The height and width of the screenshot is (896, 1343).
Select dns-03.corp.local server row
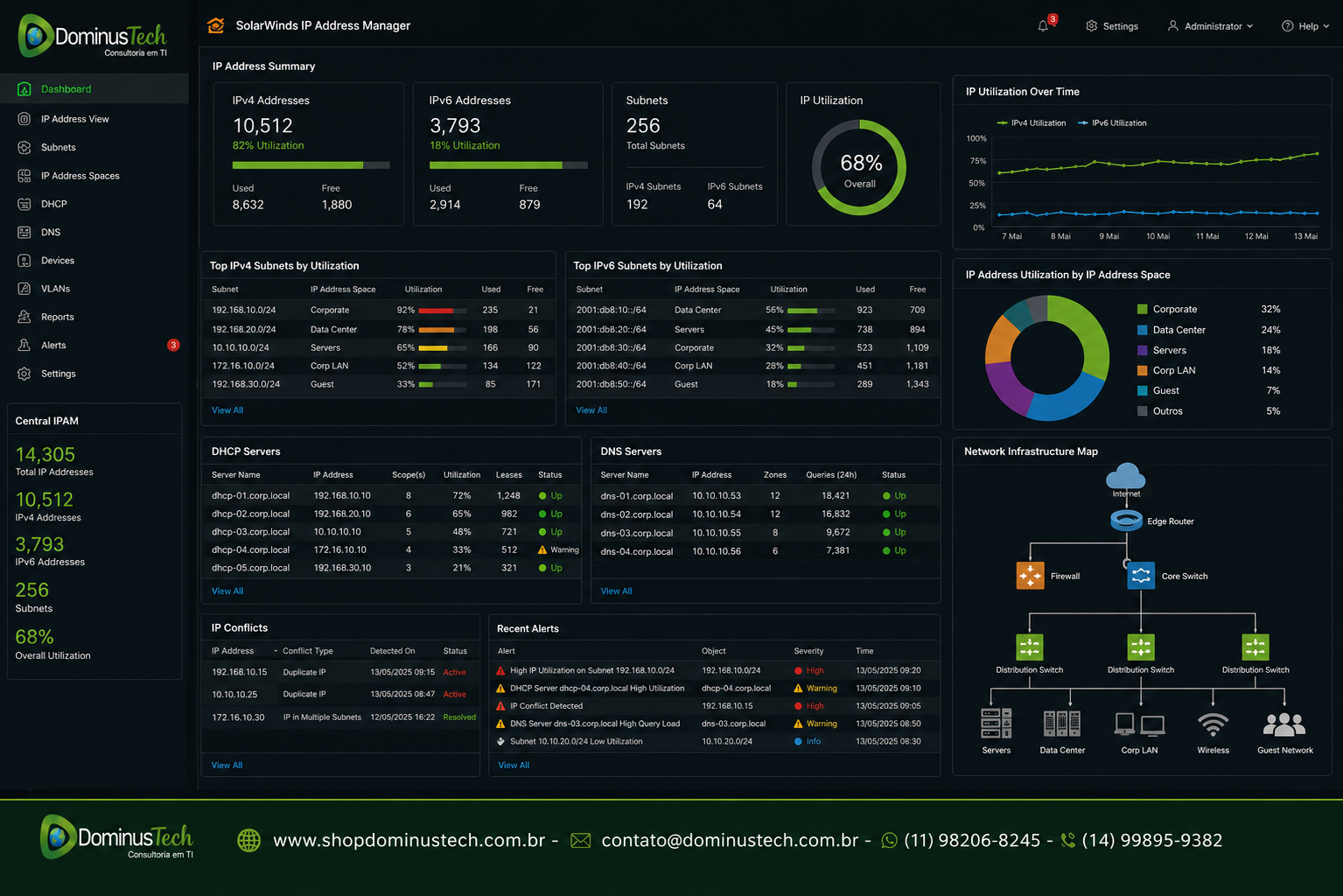coord(766,533)
